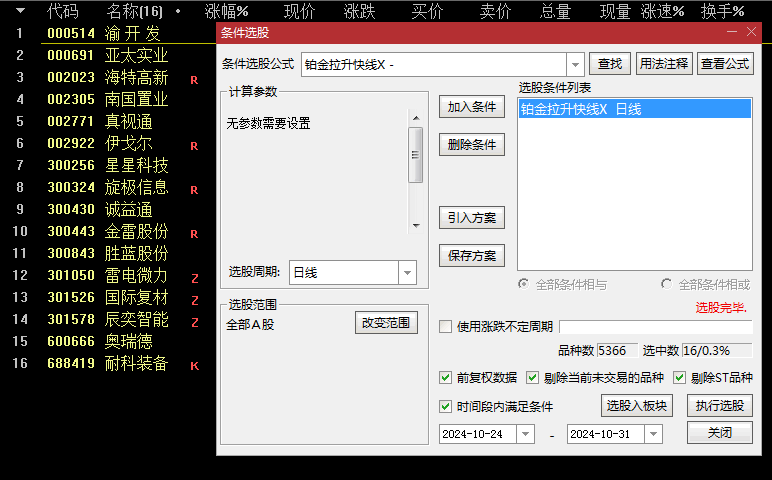Viewport: 772px width, 480px height.
Task: Click the 改变范围 button
Action: 386,323
